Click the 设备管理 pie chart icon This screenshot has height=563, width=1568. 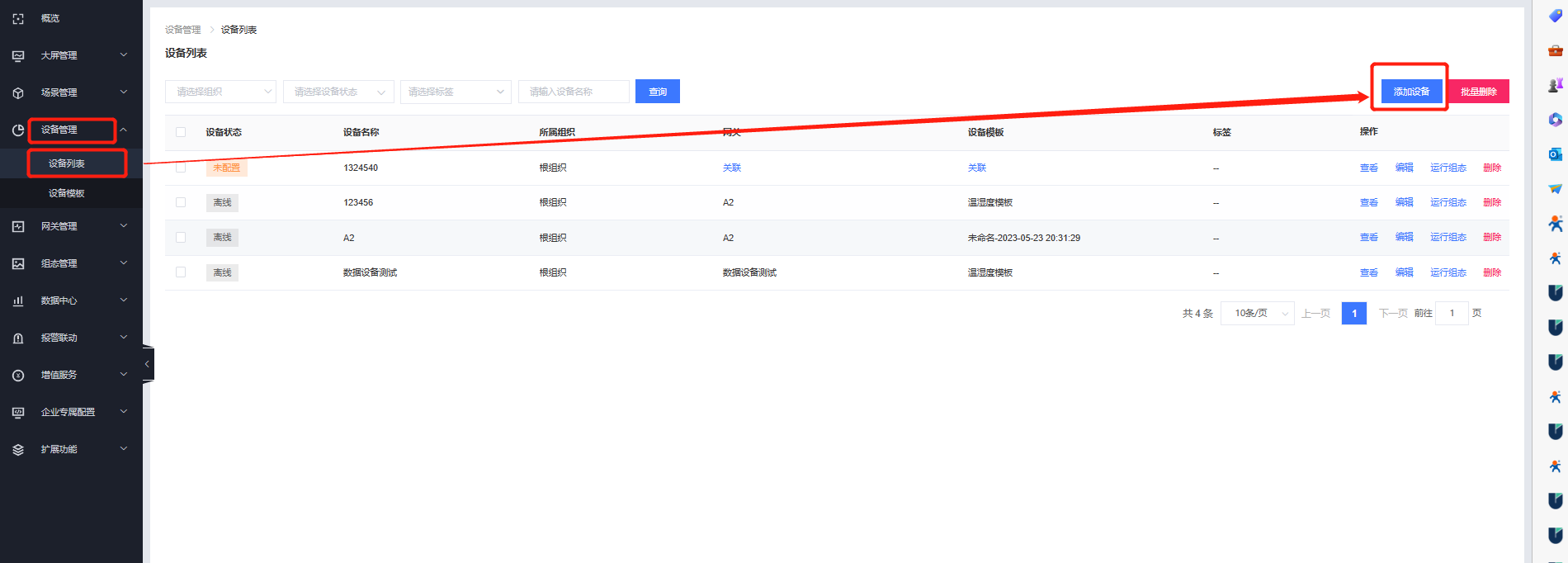pos(18,130)
